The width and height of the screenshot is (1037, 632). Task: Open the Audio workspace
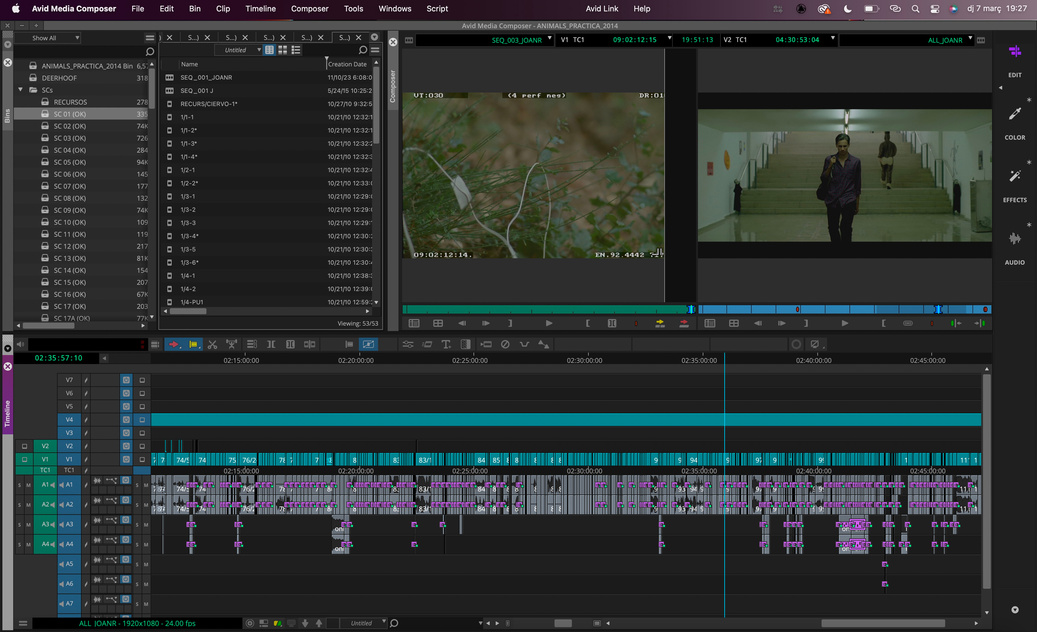(x=1015, y=247)
